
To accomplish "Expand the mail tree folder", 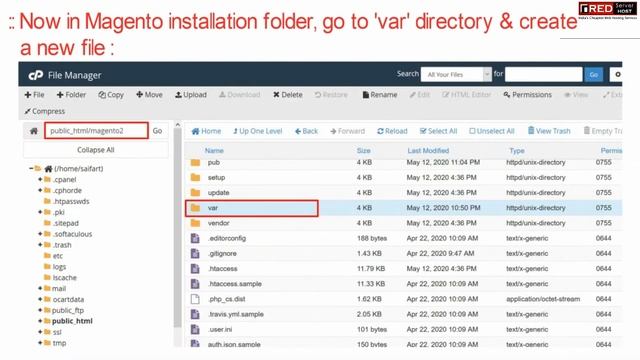I will point(40,288).
